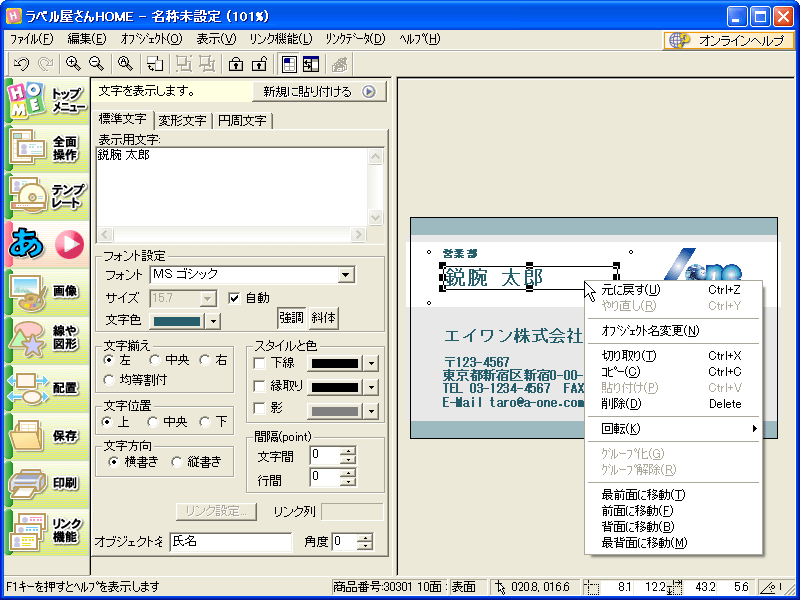Open the テンプレート sidebar item

click(47, 196)
